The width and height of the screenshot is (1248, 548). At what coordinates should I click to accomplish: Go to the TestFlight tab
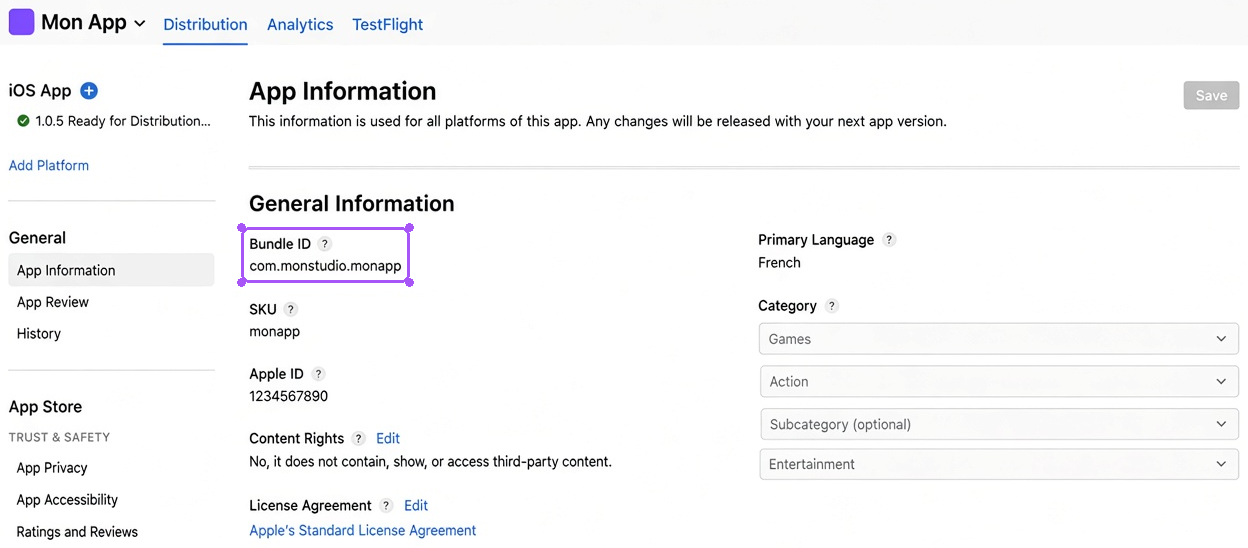tap(387, 24)
